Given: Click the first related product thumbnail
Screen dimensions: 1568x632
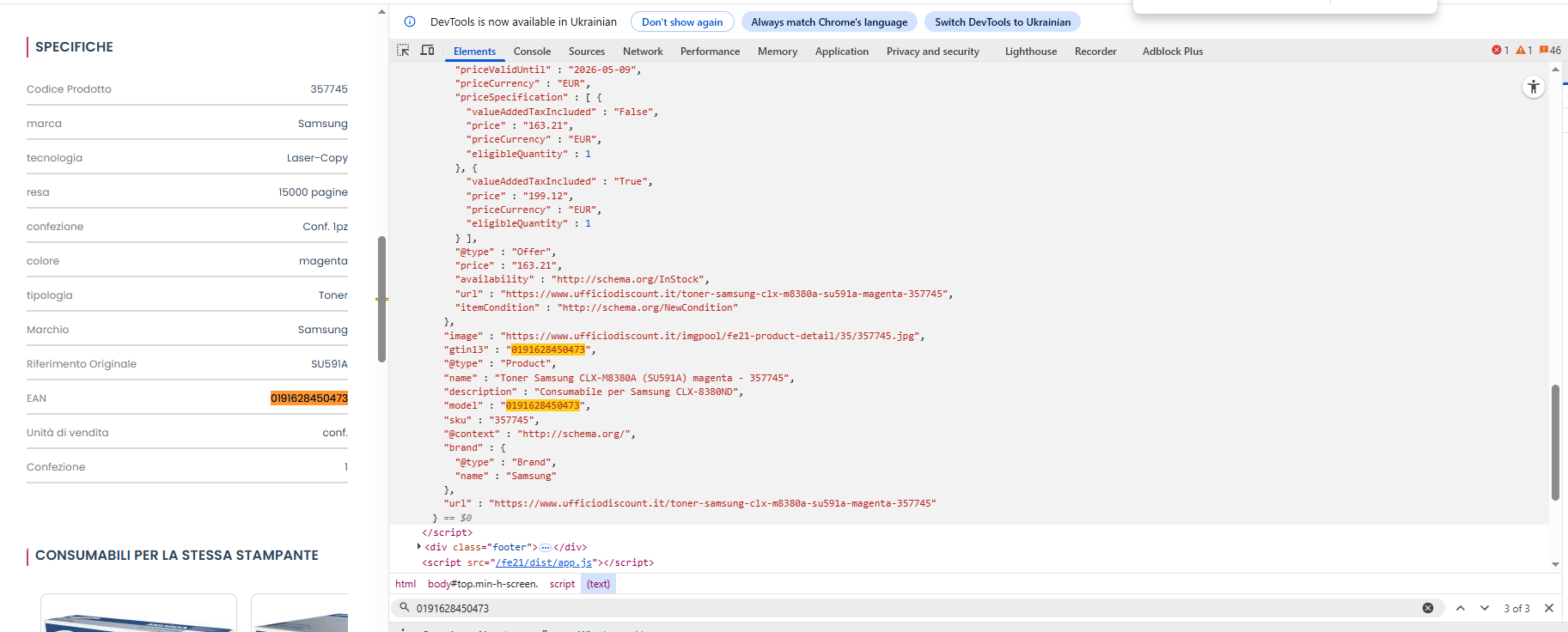Looking at the screenshot, I should pos(138,613).
